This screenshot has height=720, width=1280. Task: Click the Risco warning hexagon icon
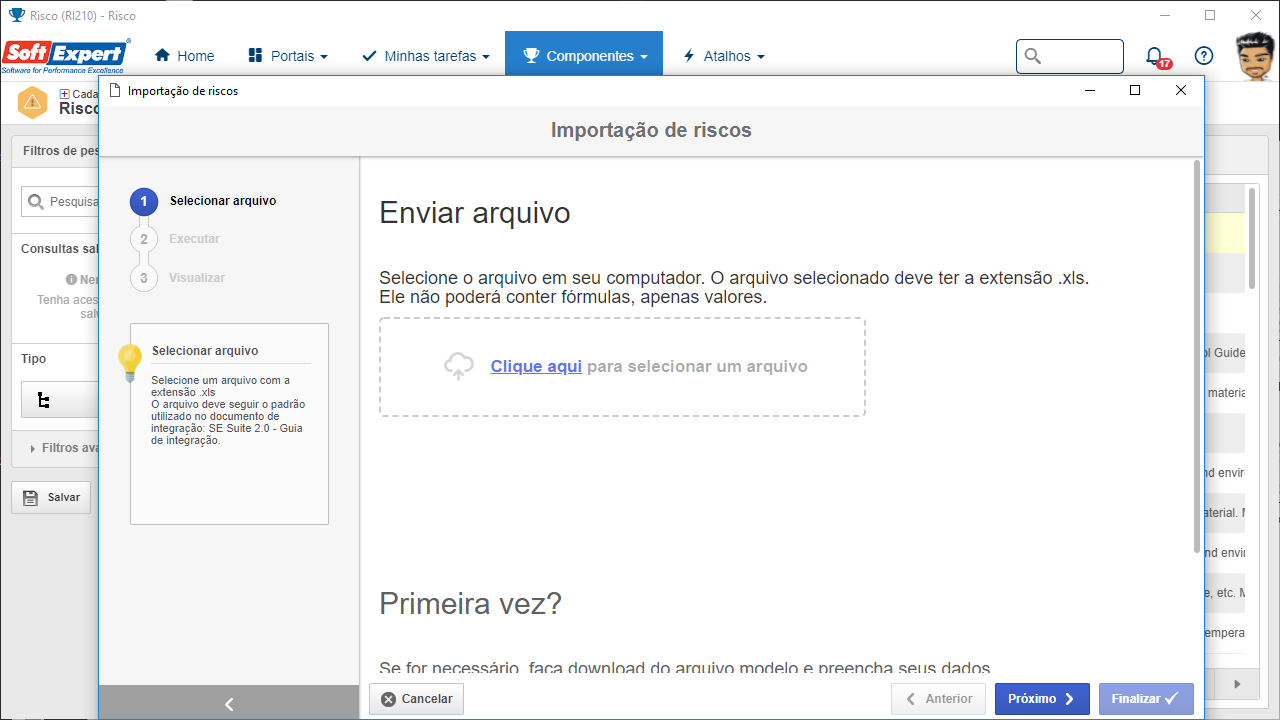pyautogui.click(x=33, y=102)
